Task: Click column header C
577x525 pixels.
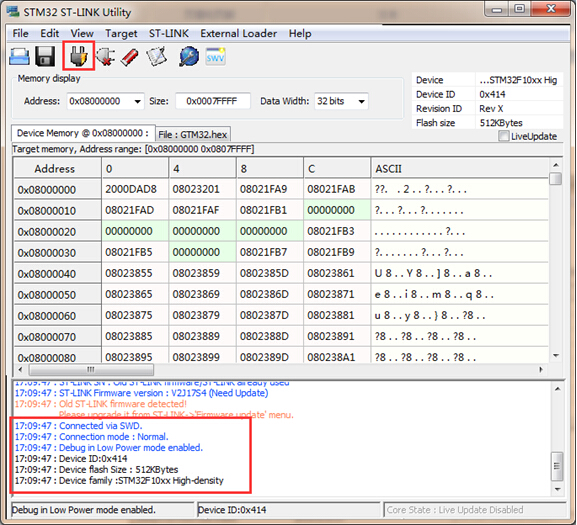Action: tap(337, 169)
